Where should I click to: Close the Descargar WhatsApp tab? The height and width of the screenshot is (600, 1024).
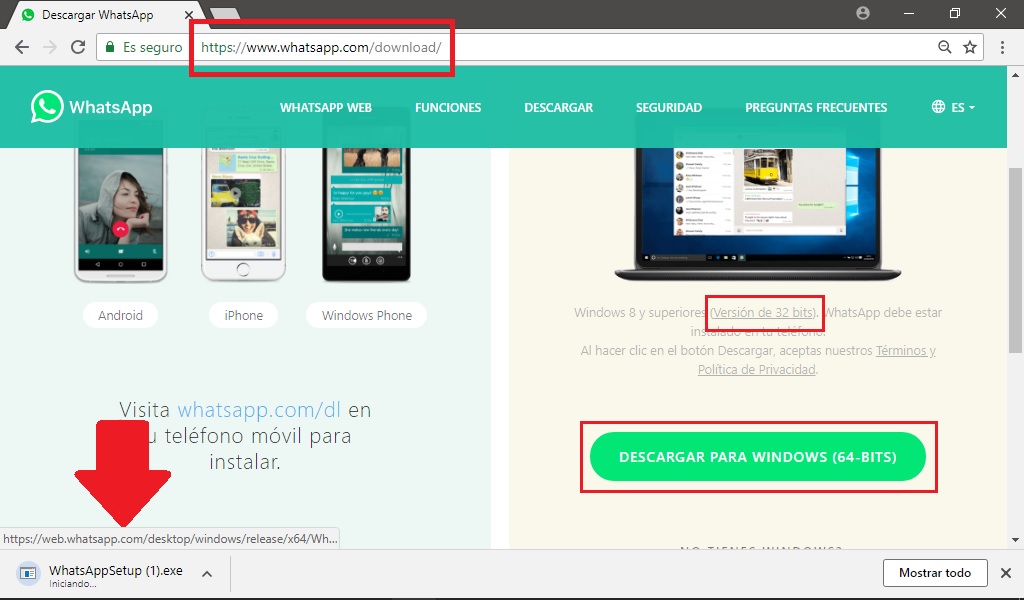(x=189, y=14)
